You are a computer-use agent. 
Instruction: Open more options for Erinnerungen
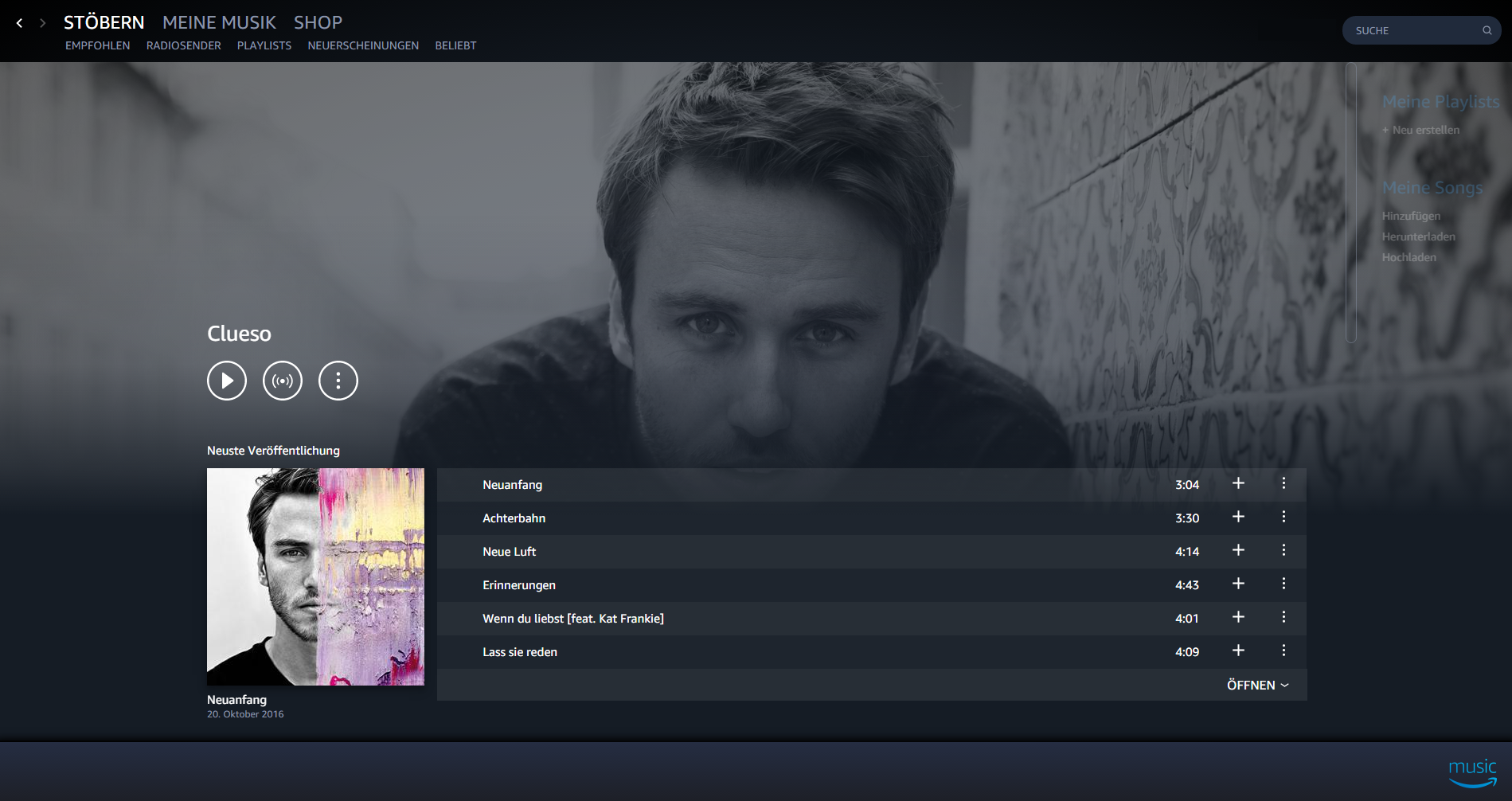click(x=1283, y=584)
